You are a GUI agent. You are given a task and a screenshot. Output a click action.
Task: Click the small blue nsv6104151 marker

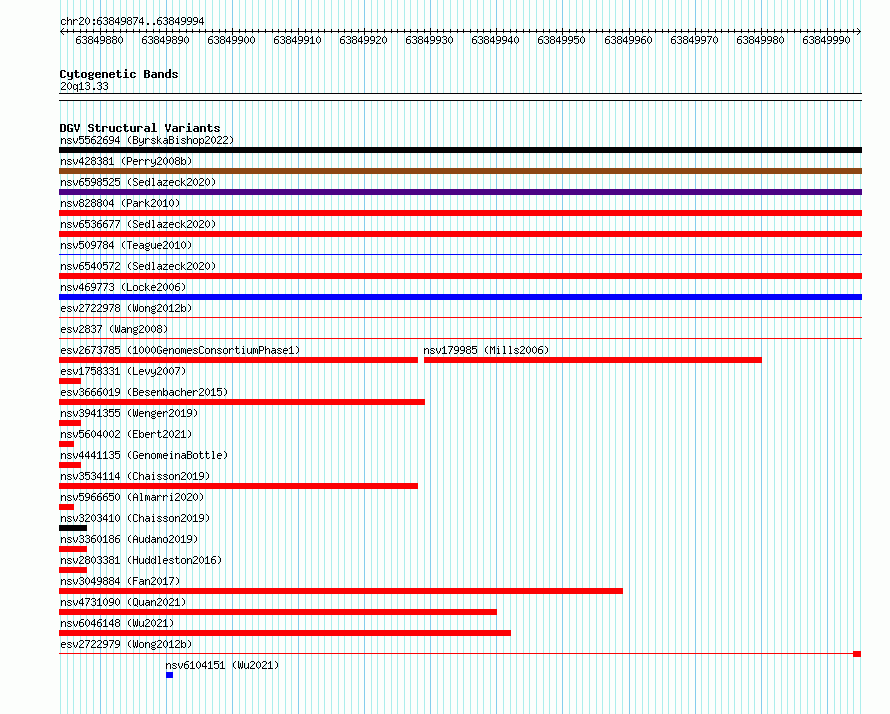coord(169,675)
